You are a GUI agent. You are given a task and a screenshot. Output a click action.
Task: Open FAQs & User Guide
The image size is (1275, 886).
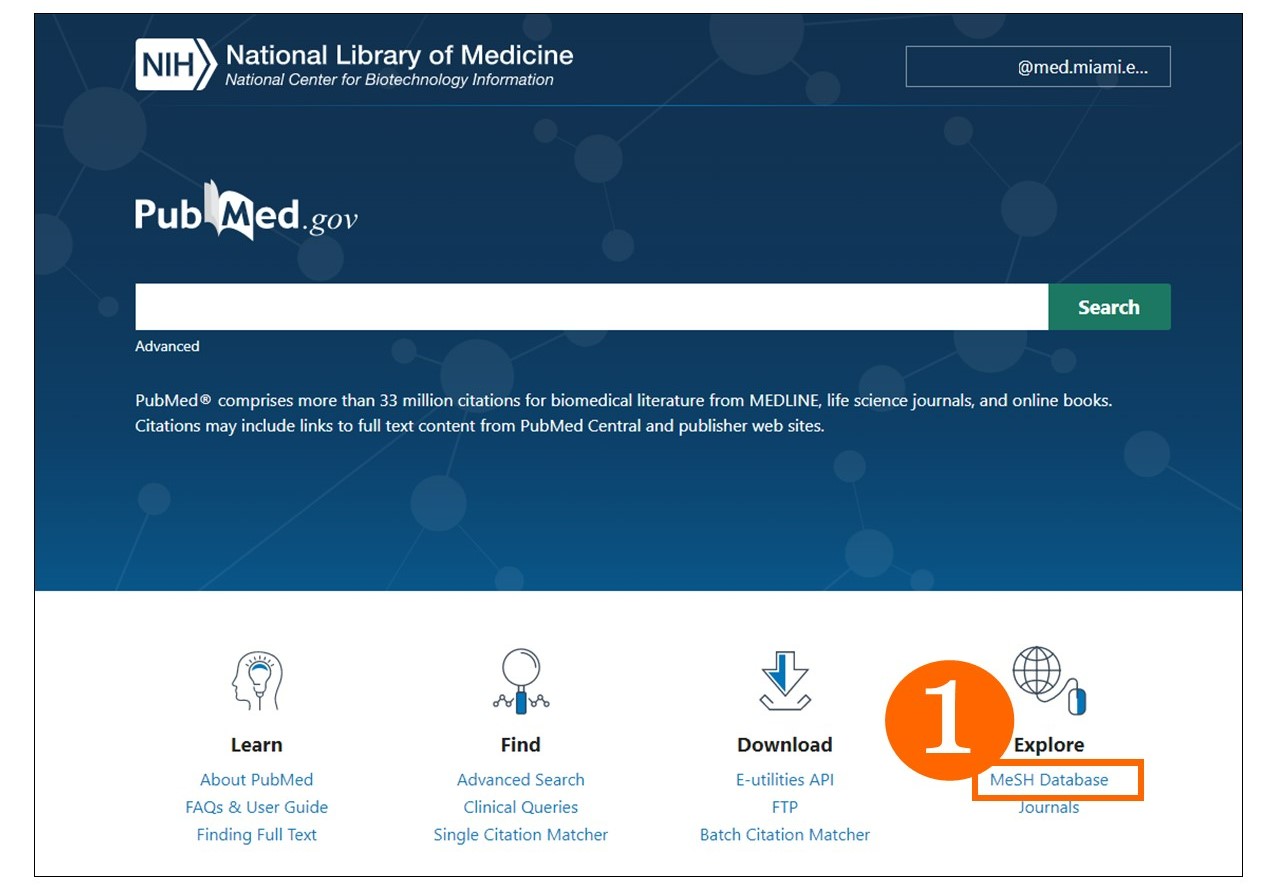click(x=256, y=807)
